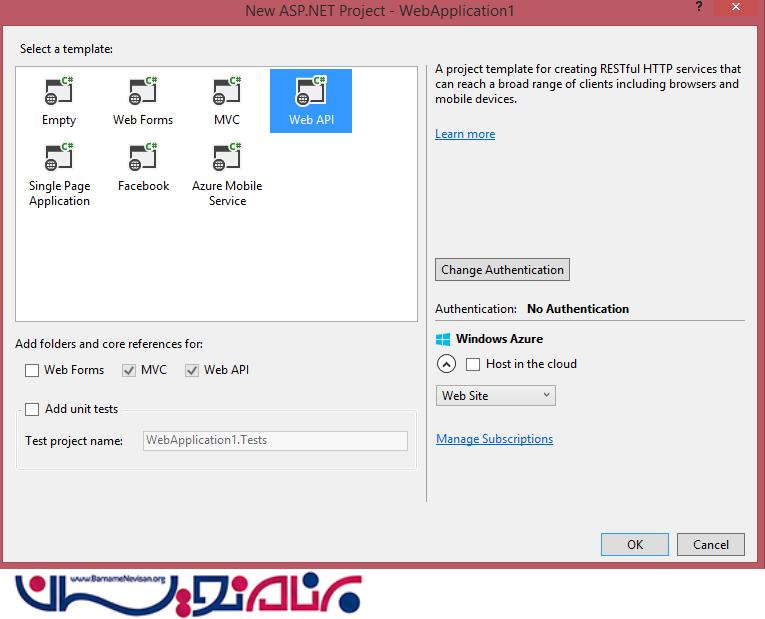Screen dimensions: 765x619
Task: Open the help question mark icon
Action: pyautogui.click(x=699, y=7)
